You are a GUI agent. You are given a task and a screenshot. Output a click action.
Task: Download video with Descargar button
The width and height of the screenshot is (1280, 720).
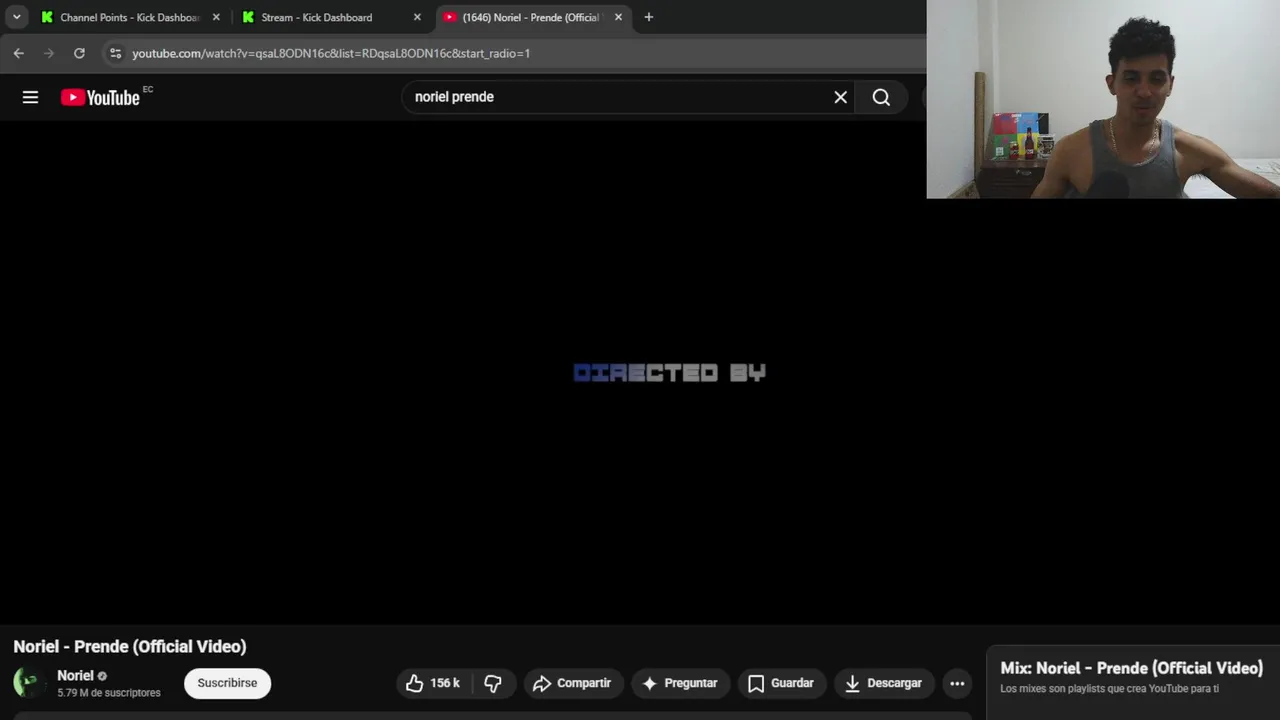point(884,683)
